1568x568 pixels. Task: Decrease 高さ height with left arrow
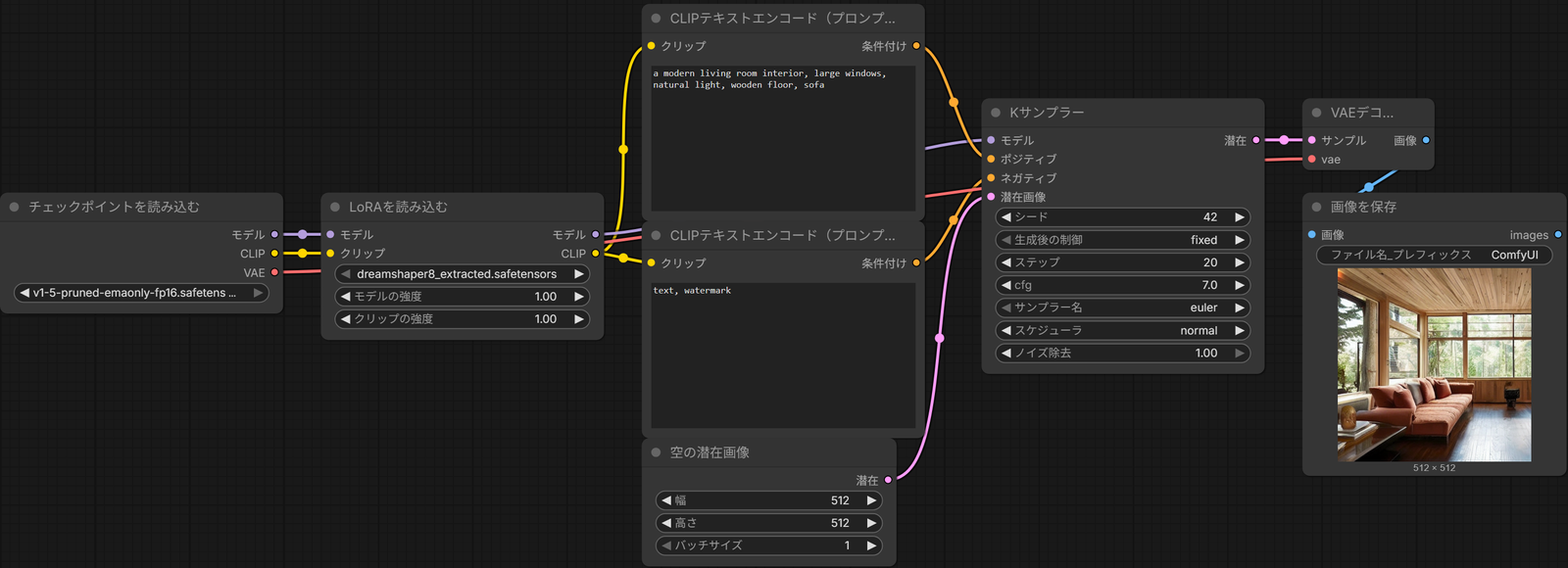click(x=666, y=523)
